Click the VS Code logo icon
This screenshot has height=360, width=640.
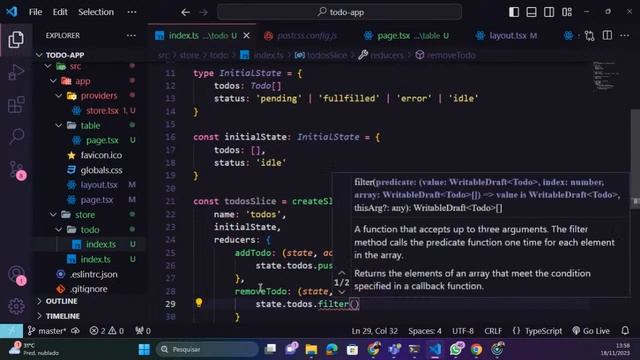11,11
